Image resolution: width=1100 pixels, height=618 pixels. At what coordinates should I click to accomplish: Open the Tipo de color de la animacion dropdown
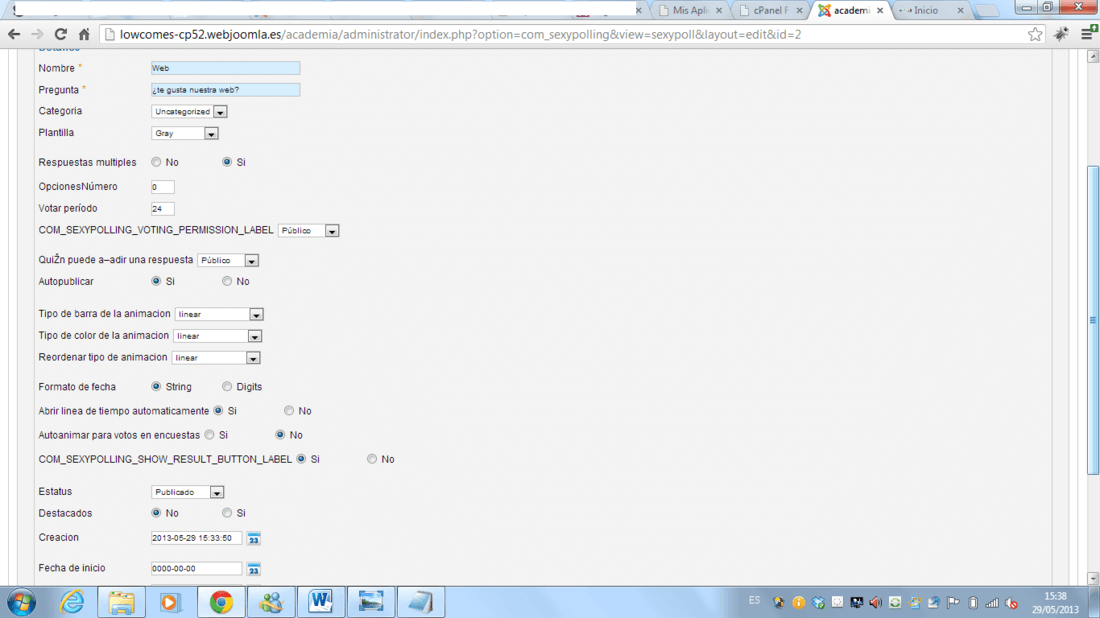pyautogui.click(x=217, y=336)
